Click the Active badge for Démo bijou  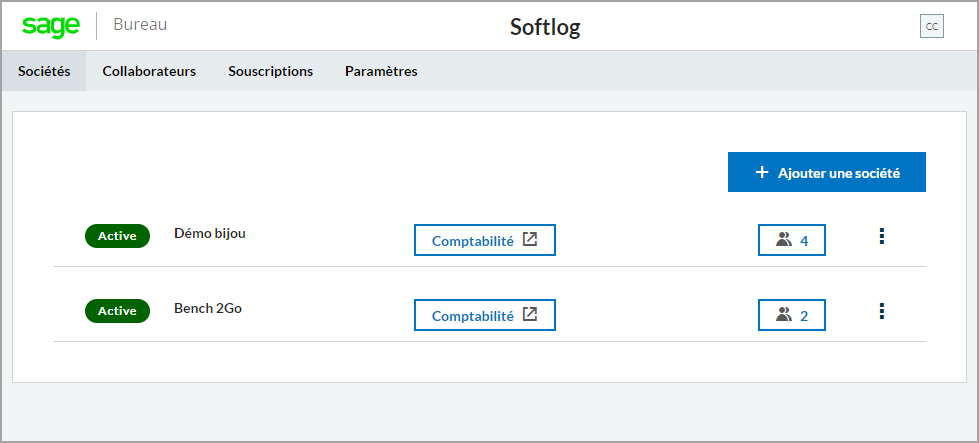(x=117, y=236)
